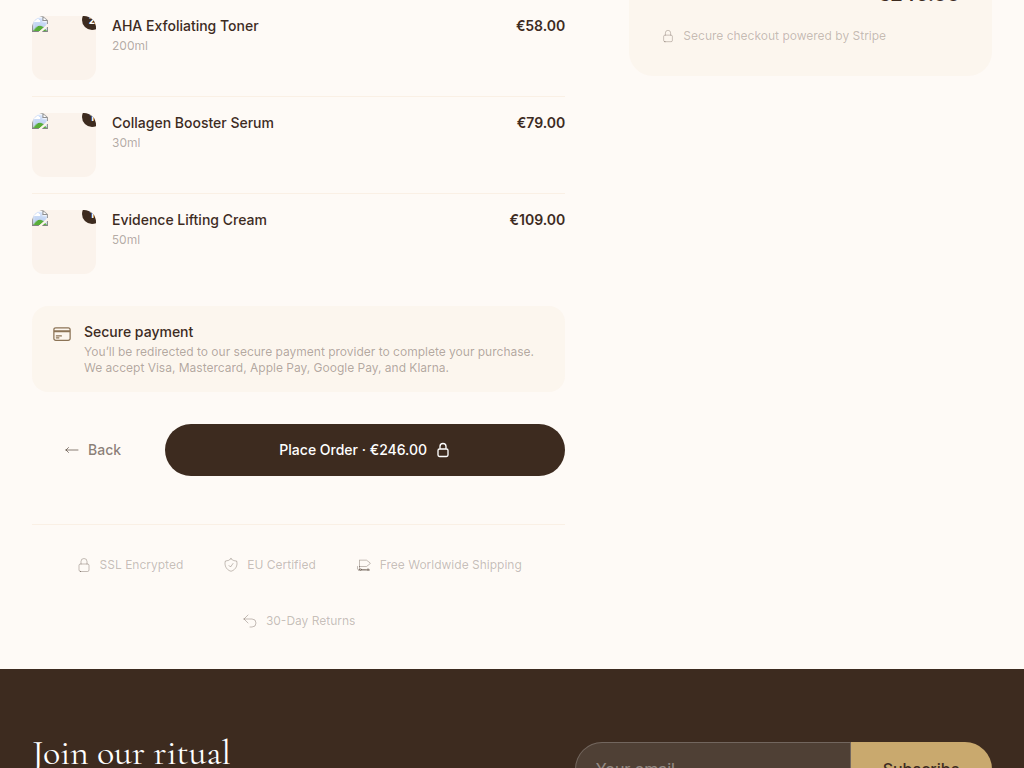Click the lock icon inside Place Order button

(443, 450)
